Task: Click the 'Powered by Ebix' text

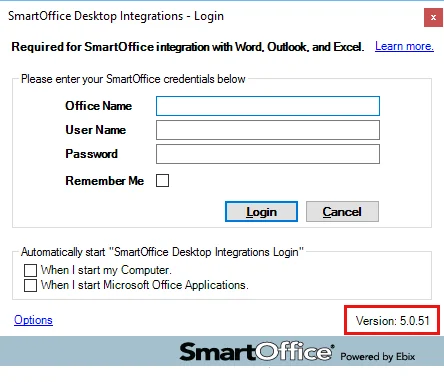Action: point(378,357)
